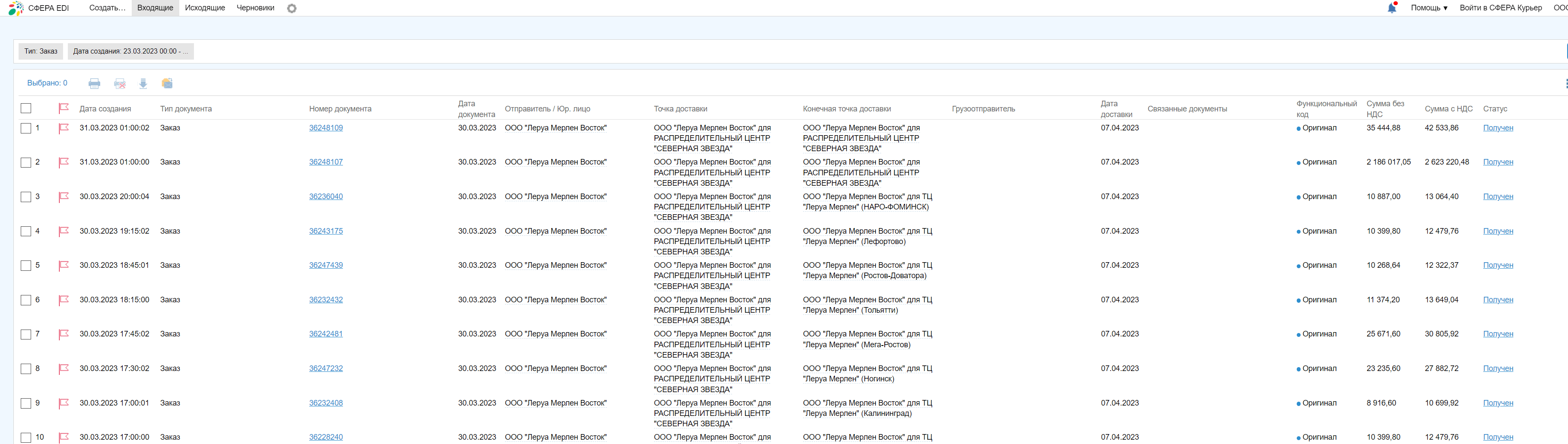Click the red flag on row 3

(64, 197)
